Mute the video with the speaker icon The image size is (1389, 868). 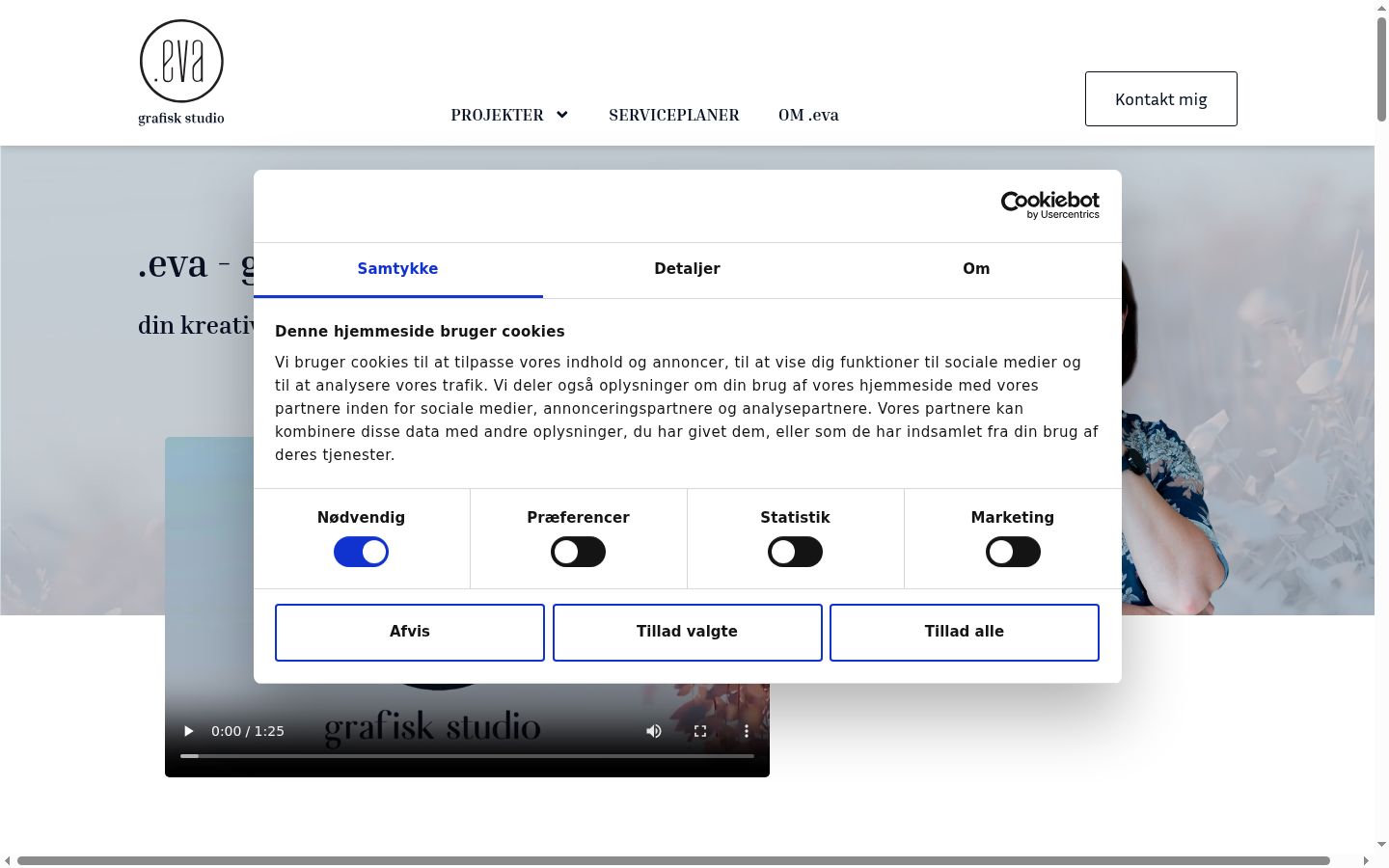(654, 731)
